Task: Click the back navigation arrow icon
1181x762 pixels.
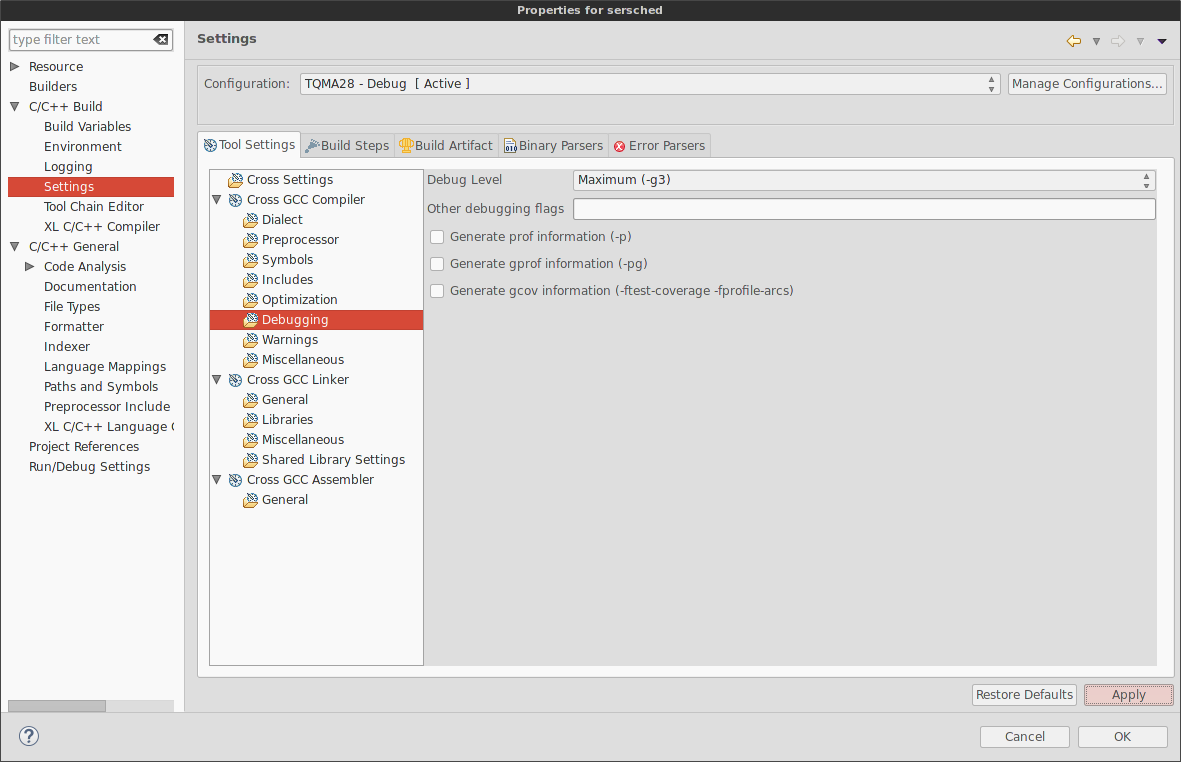Action: click(x=1074, y=41)
